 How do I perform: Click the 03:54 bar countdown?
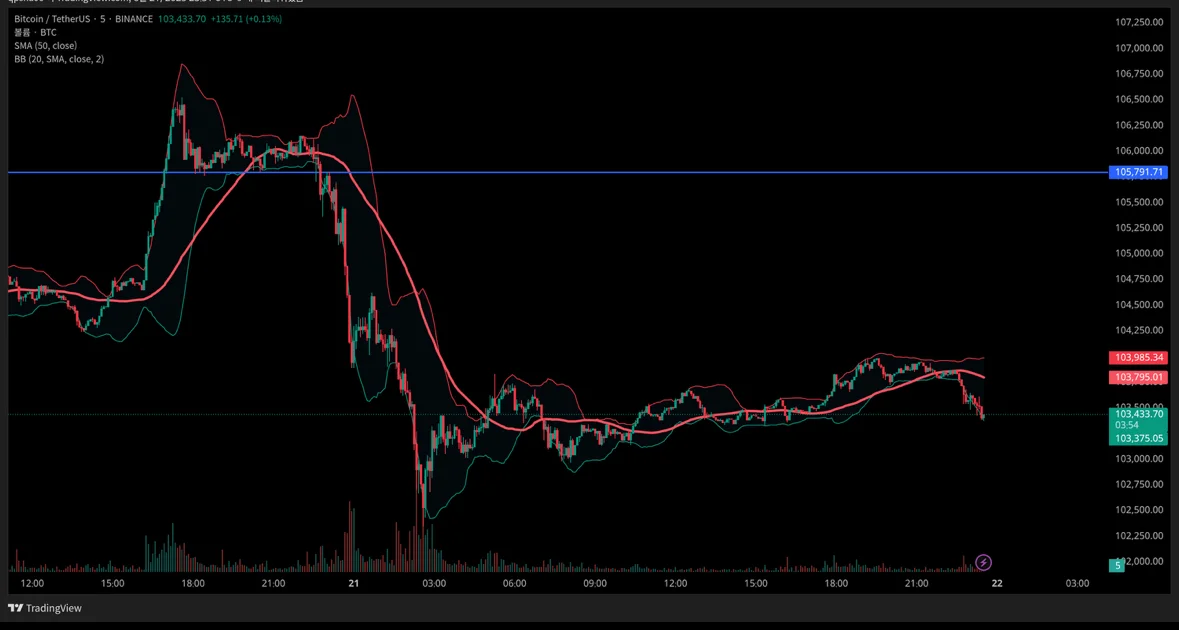(1126, 425)
